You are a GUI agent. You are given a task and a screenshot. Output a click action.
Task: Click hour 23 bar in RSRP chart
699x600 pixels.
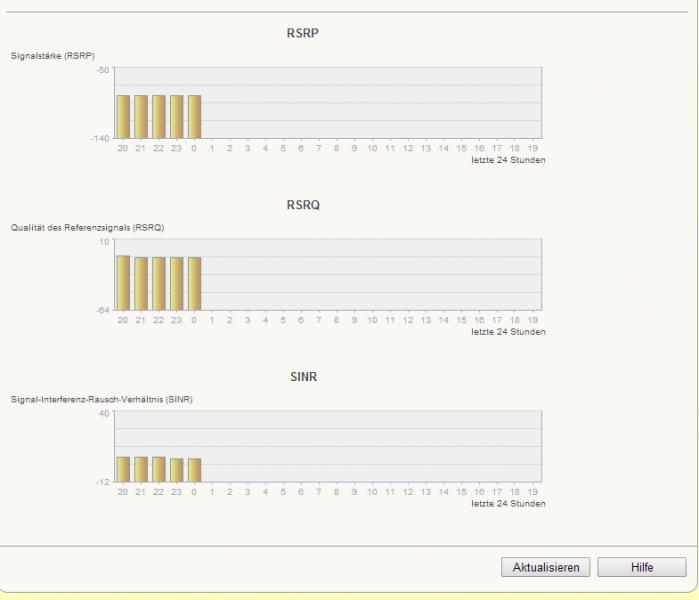pyautogui.click(x=177, y=117)
